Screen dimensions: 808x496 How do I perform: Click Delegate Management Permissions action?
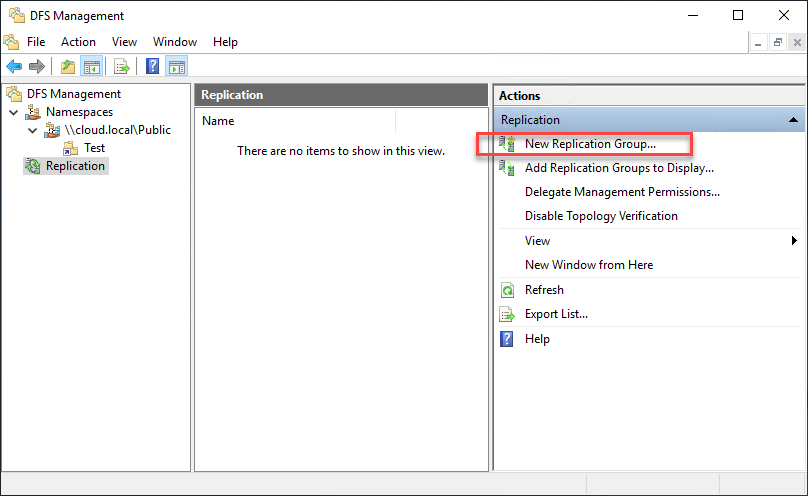pyautogui.click(x=622, y=192)
